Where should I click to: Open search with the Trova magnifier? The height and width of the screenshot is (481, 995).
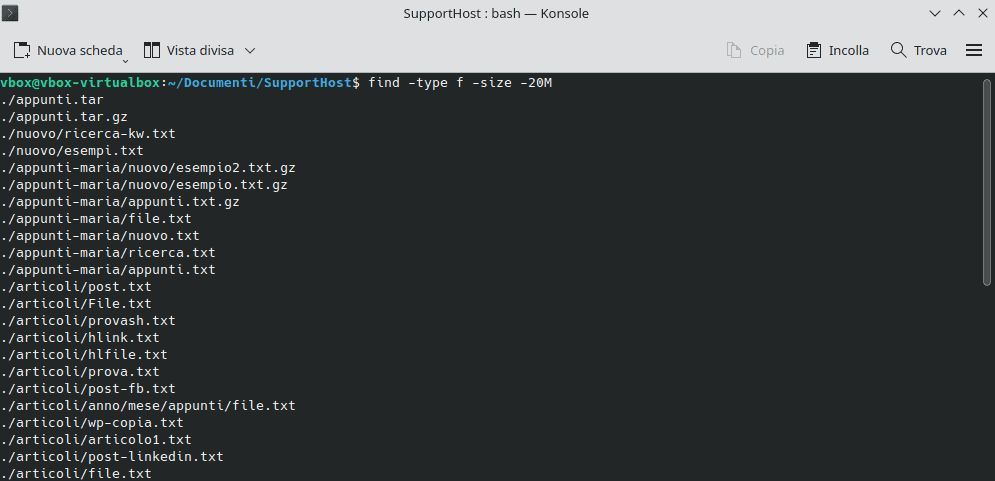(x=898, y=50)
